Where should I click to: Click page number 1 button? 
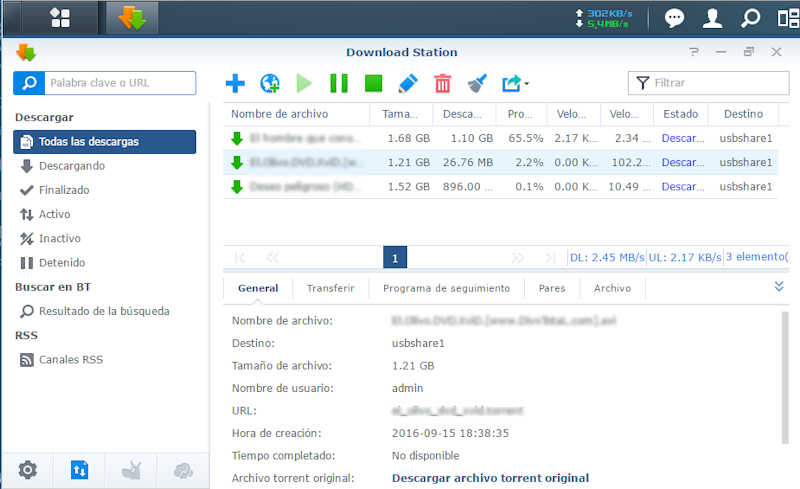395,258
